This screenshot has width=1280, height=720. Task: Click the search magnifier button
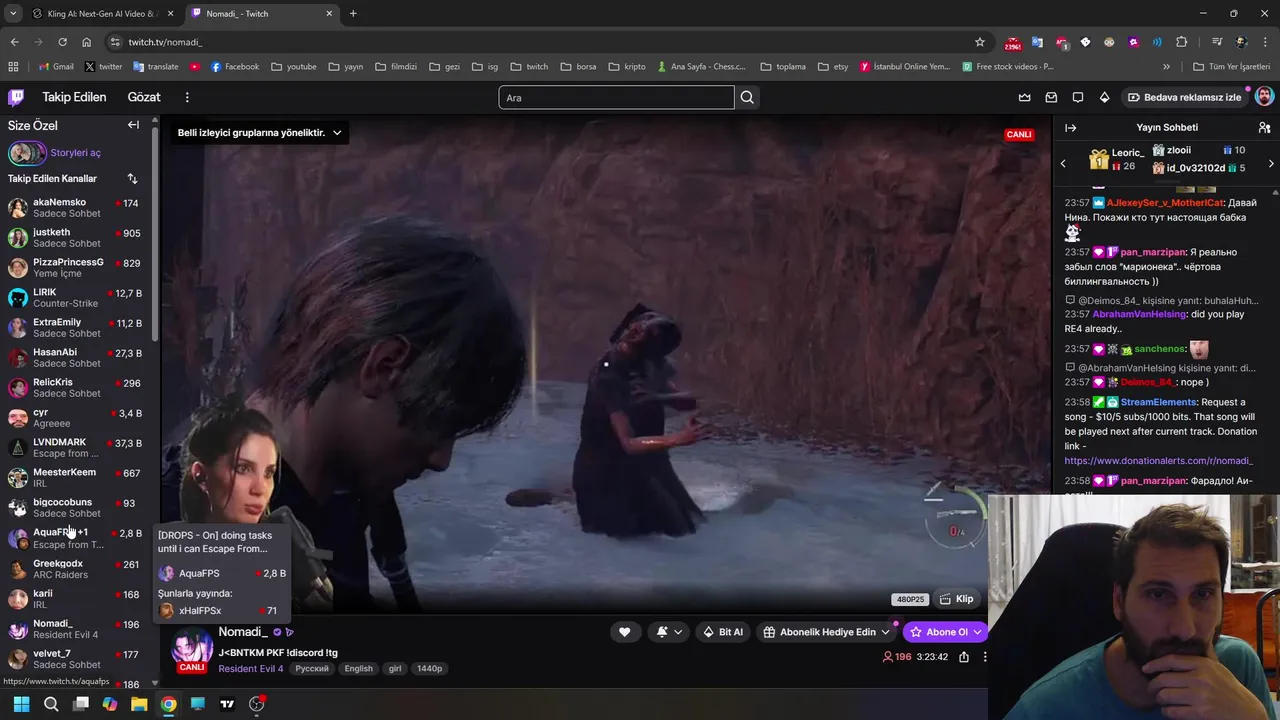click(747, 97)
